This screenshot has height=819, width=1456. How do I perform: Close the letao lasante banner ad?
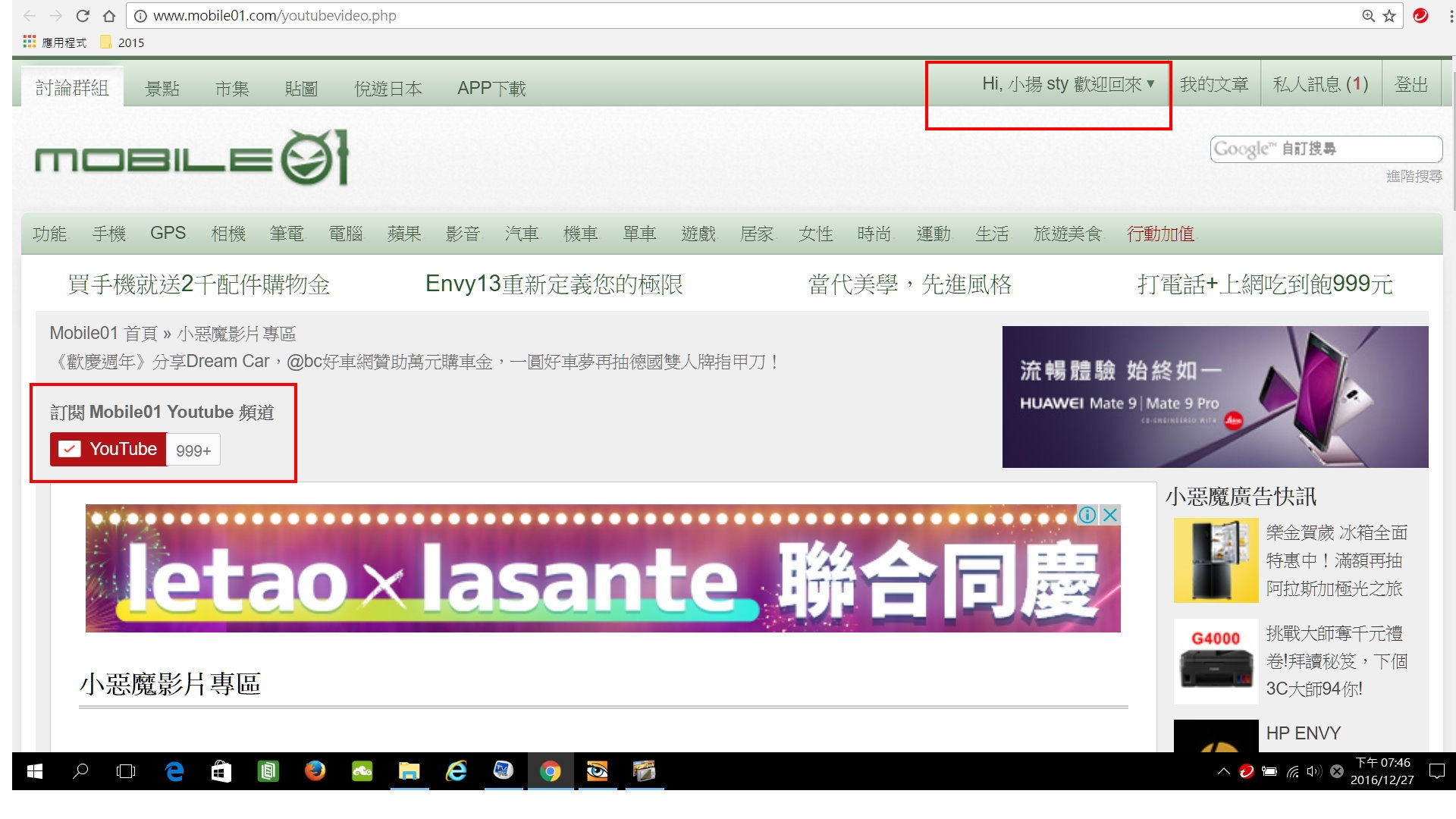tap(1110, 515)
